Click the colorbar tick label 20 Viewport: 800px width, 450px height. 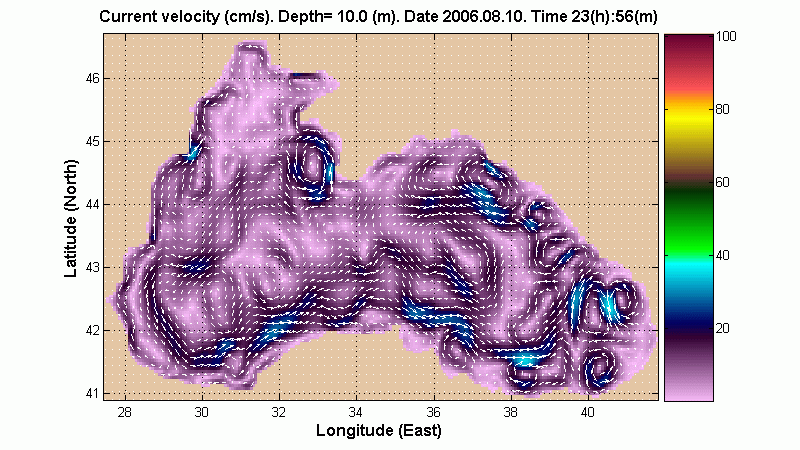pyautogui.click(x=722, y=328)
